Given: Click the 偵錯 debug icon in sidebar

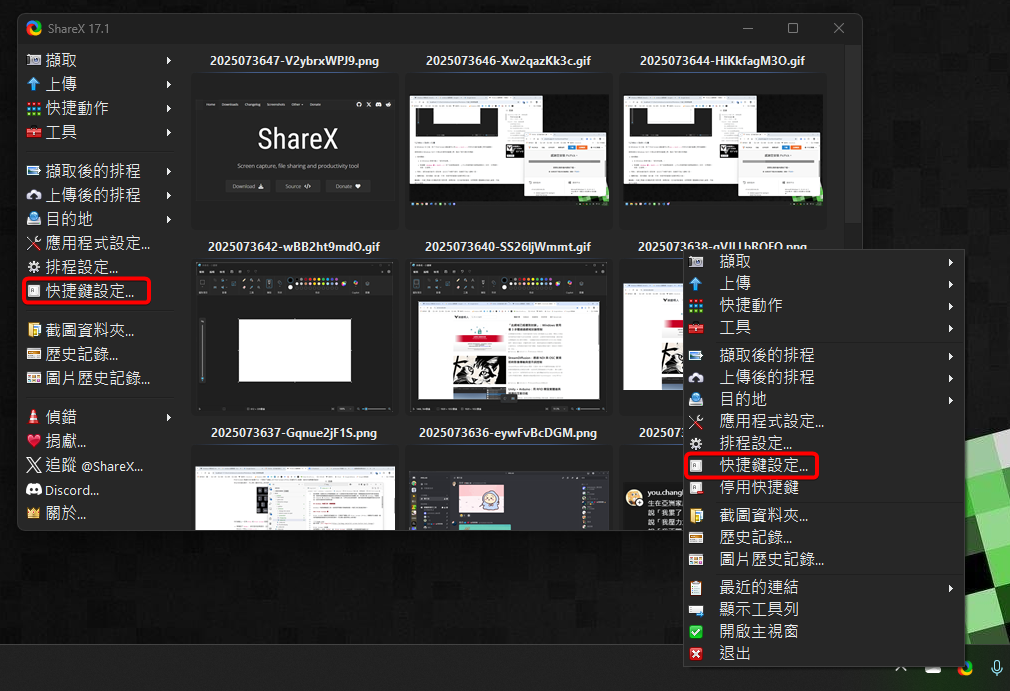Looking at the screenshot, I should point(32,417).
